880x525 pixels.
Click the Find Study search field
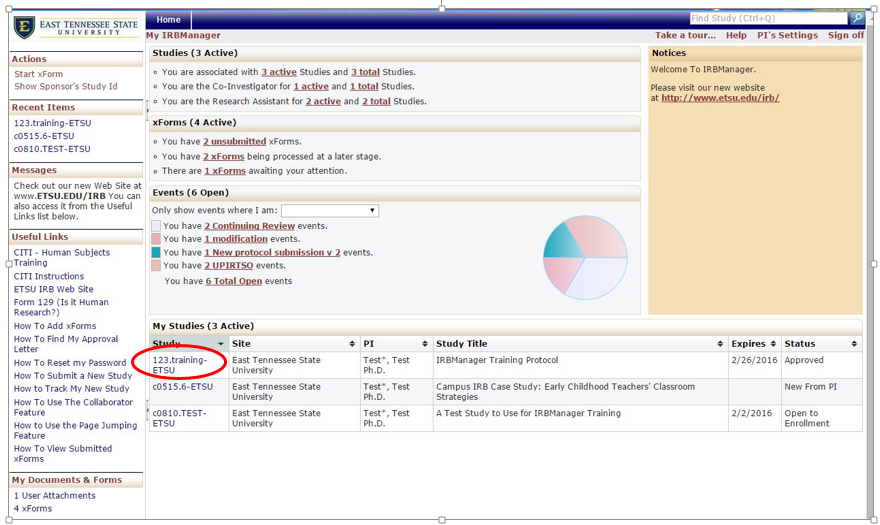[x=768, y=19]
